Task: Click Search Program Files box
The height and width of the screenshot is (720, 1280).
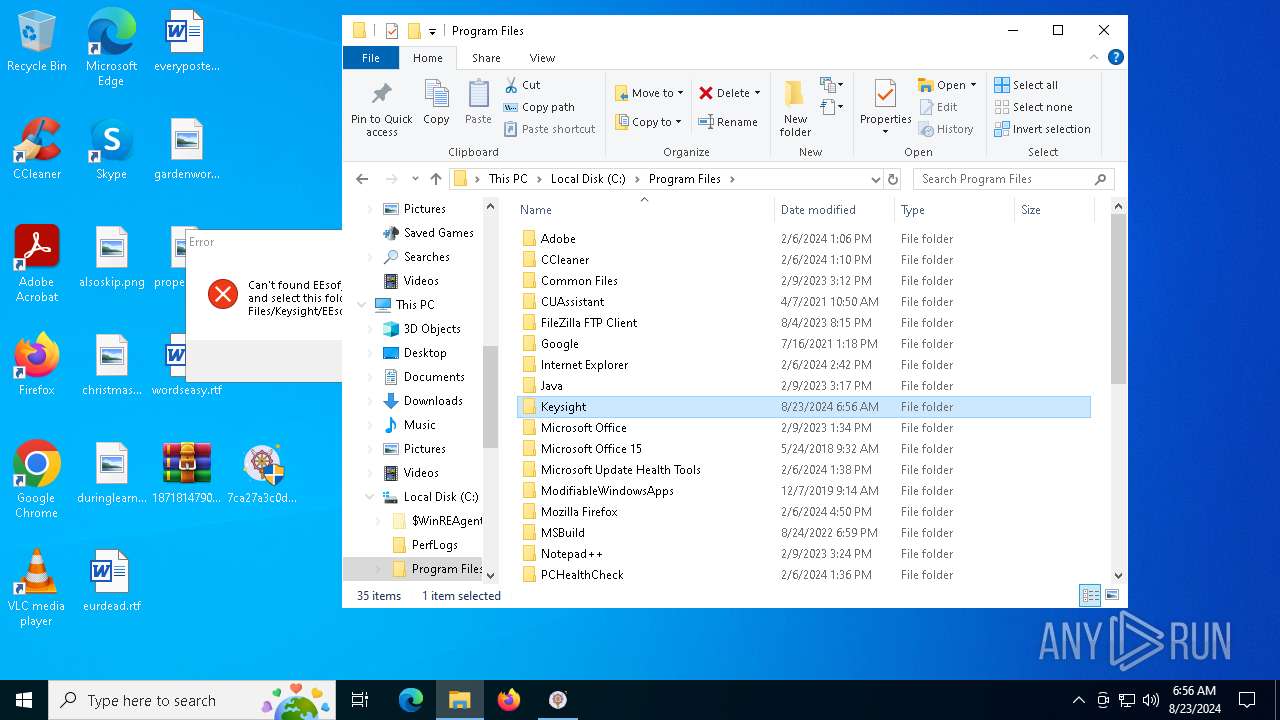Action: [x=1013, y=179]
